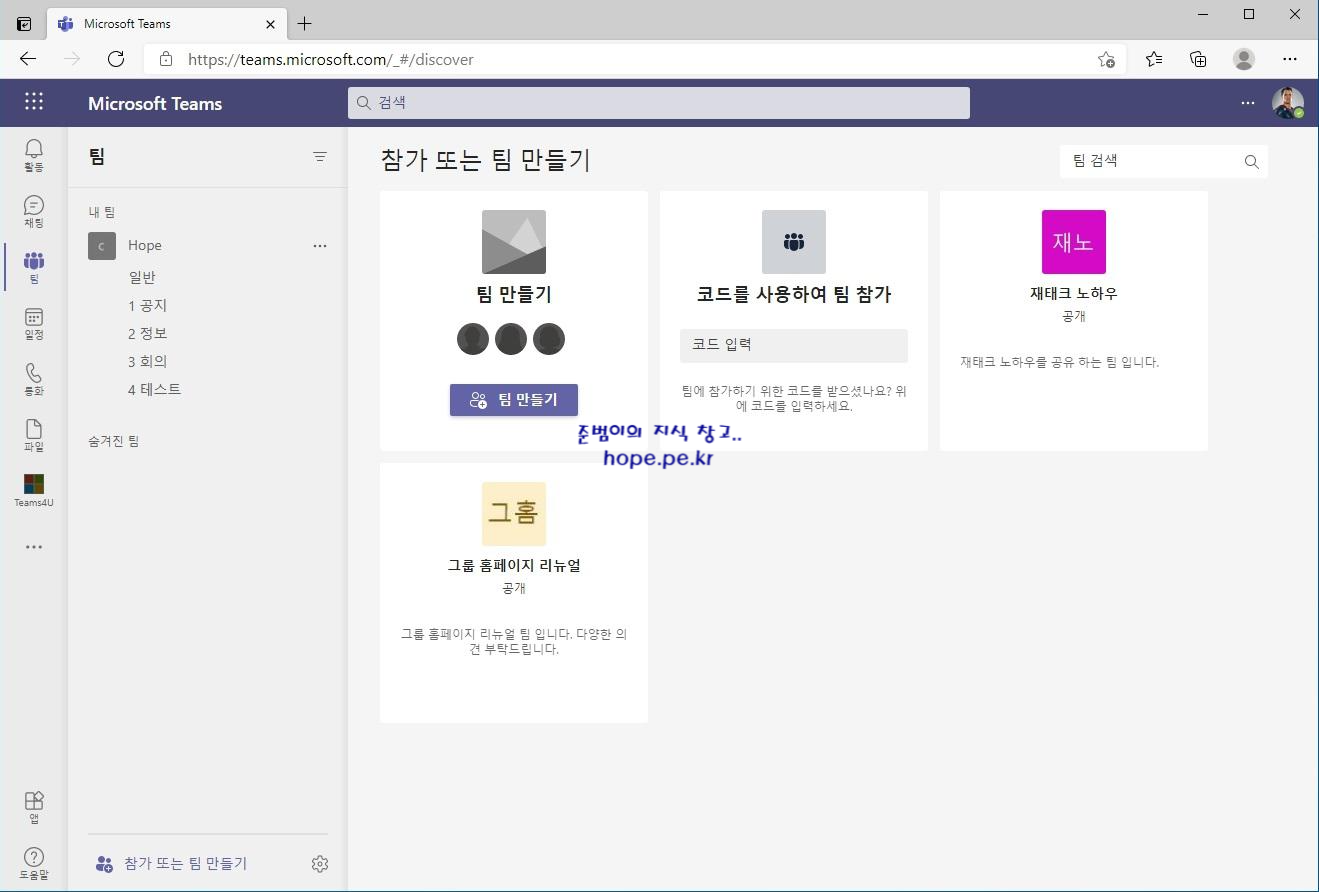Focus the 검색 search bar
The image size is (1319, 892).
click(x=659, y=103)
